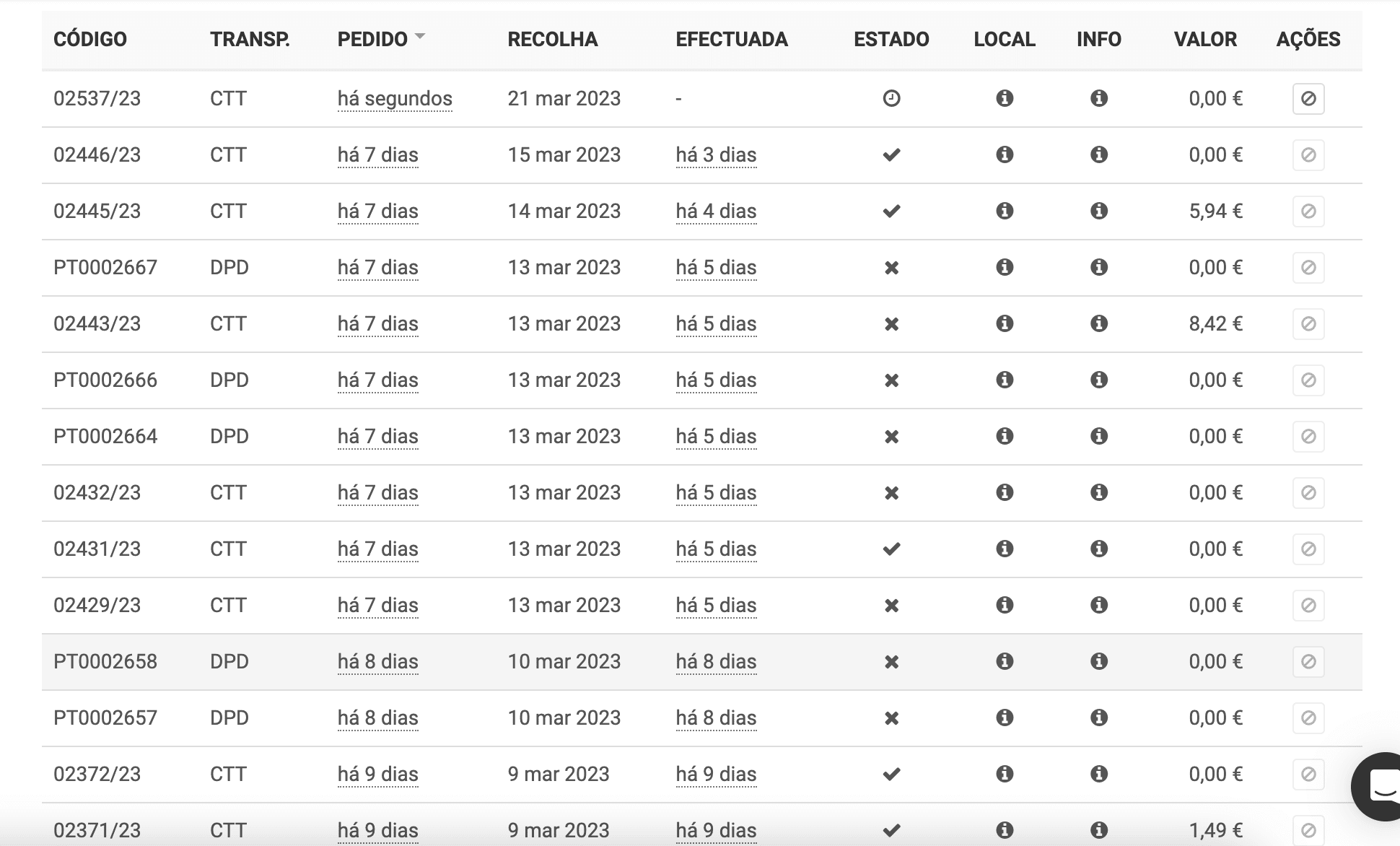
Task: Show INFO icon details for 02431/23
Action: coord(1098,549)
